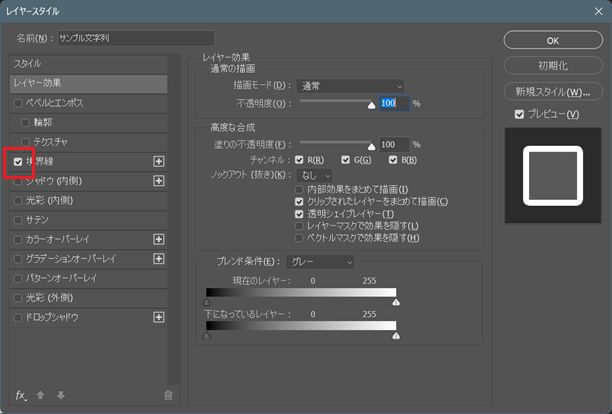The width and height of the screenshot is (612, 414).
Task: Click the plus icon beside カラーオーバーレイ
Action: pos(158,239)
